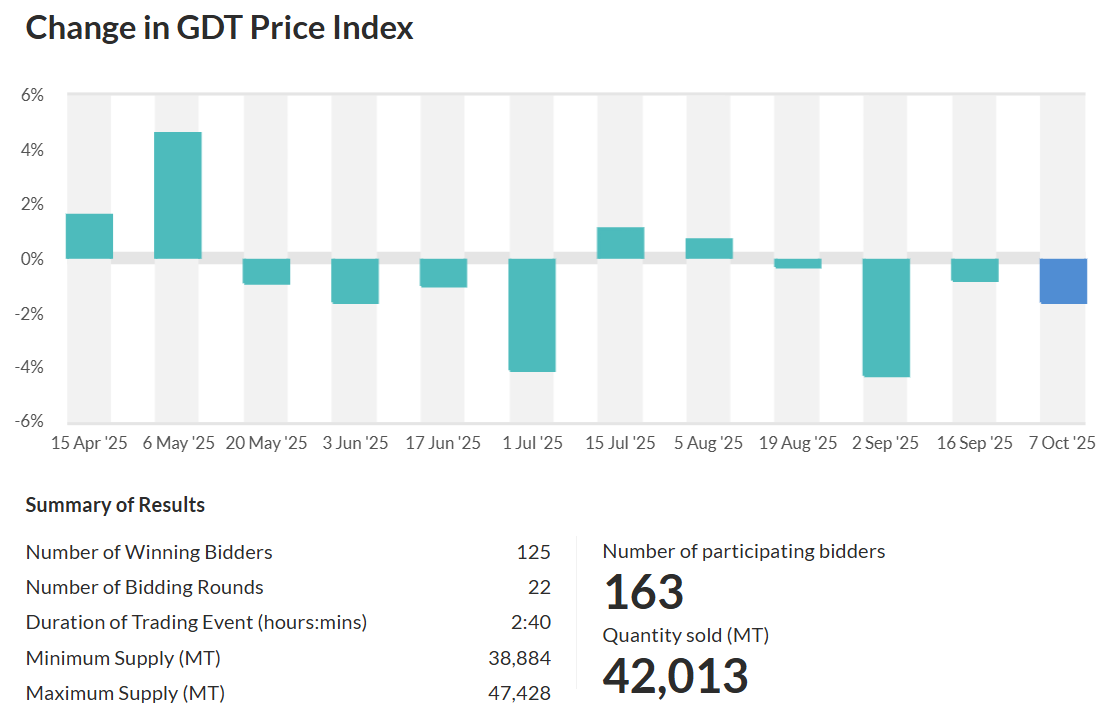Select the 1 Jul '25 bar

532,315
